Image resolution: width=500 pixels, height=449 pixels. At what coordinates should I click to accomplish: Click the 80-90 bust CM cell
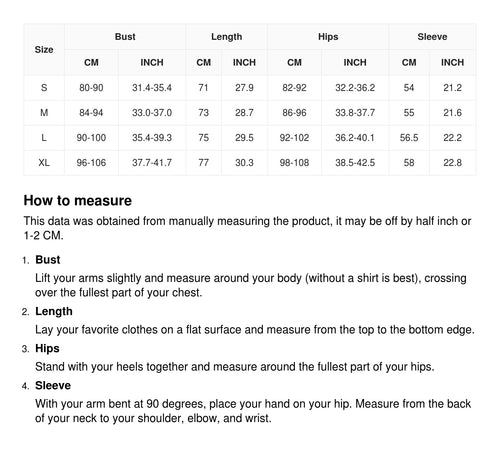tap(91, 88)
